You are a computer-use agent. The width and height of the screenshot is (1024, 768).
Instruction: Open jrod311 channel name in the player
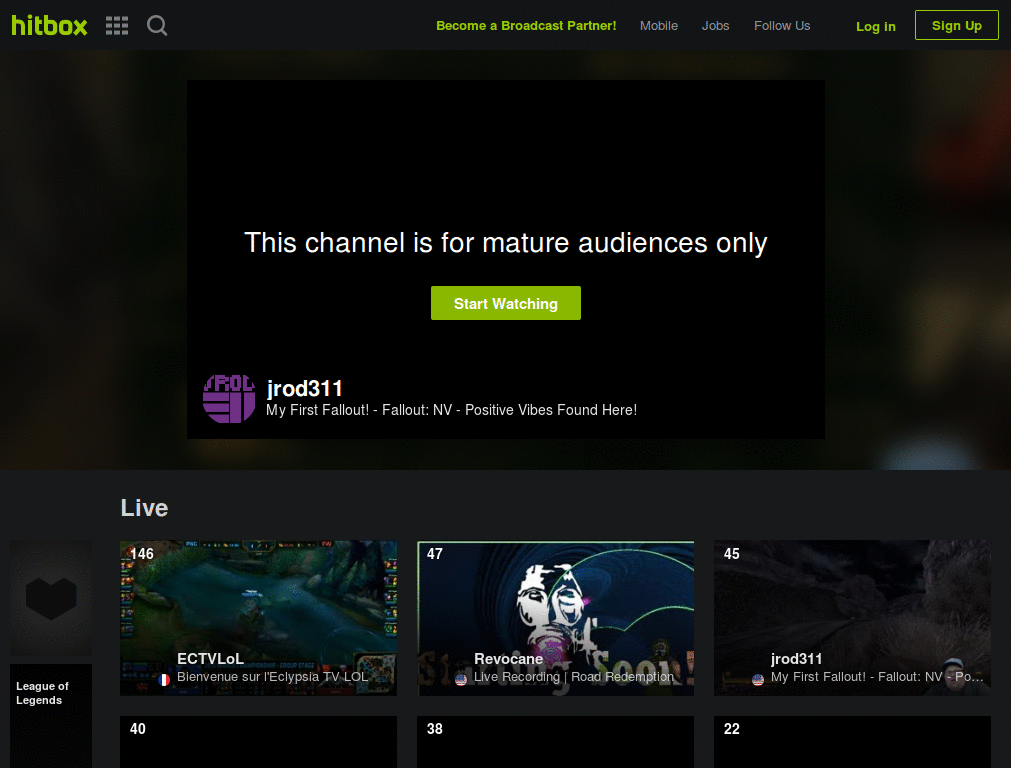coord(304,389)
